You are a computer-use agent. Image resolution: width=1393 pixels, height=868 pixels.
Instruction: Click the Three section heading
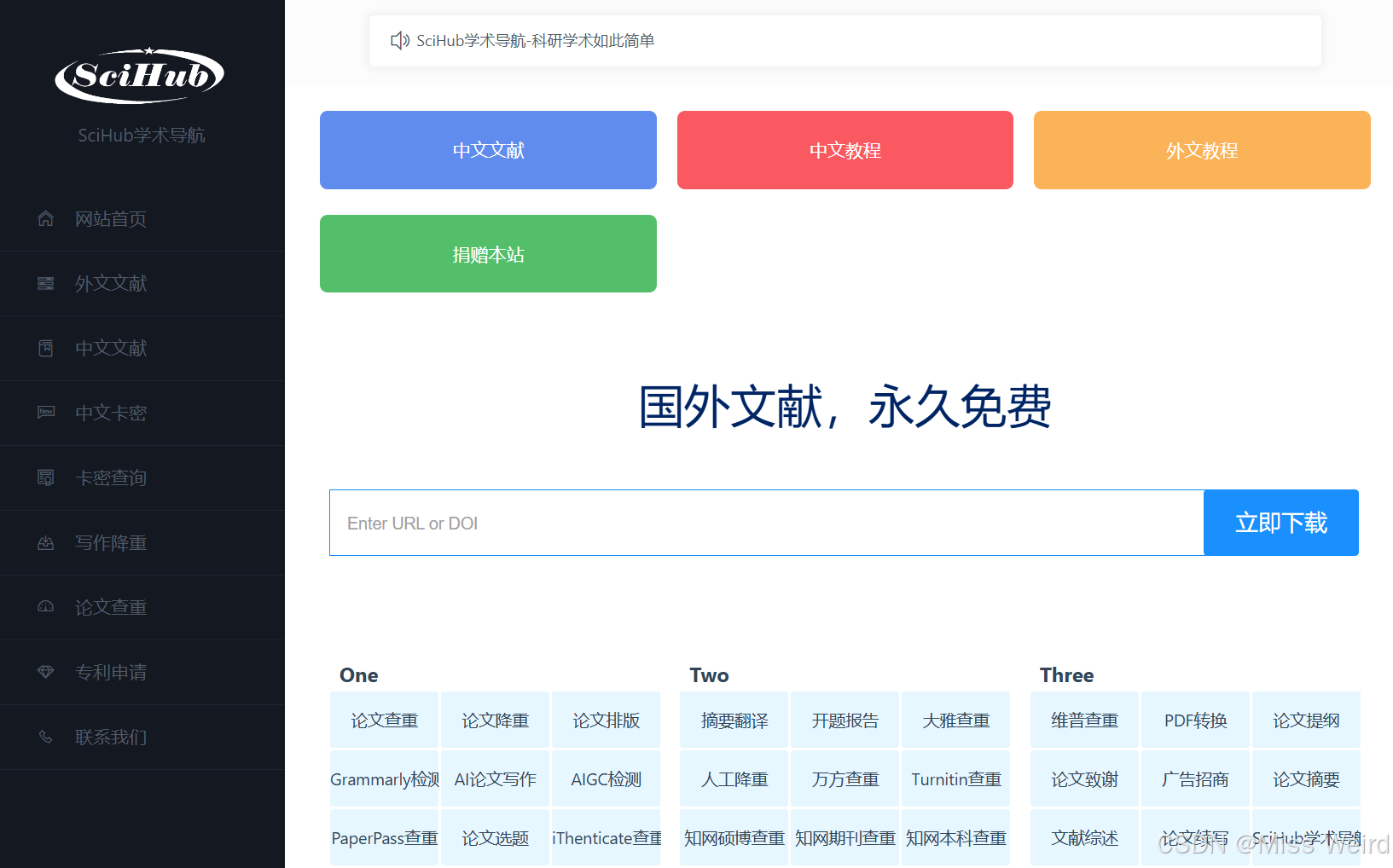click(x=1067, y=675)
